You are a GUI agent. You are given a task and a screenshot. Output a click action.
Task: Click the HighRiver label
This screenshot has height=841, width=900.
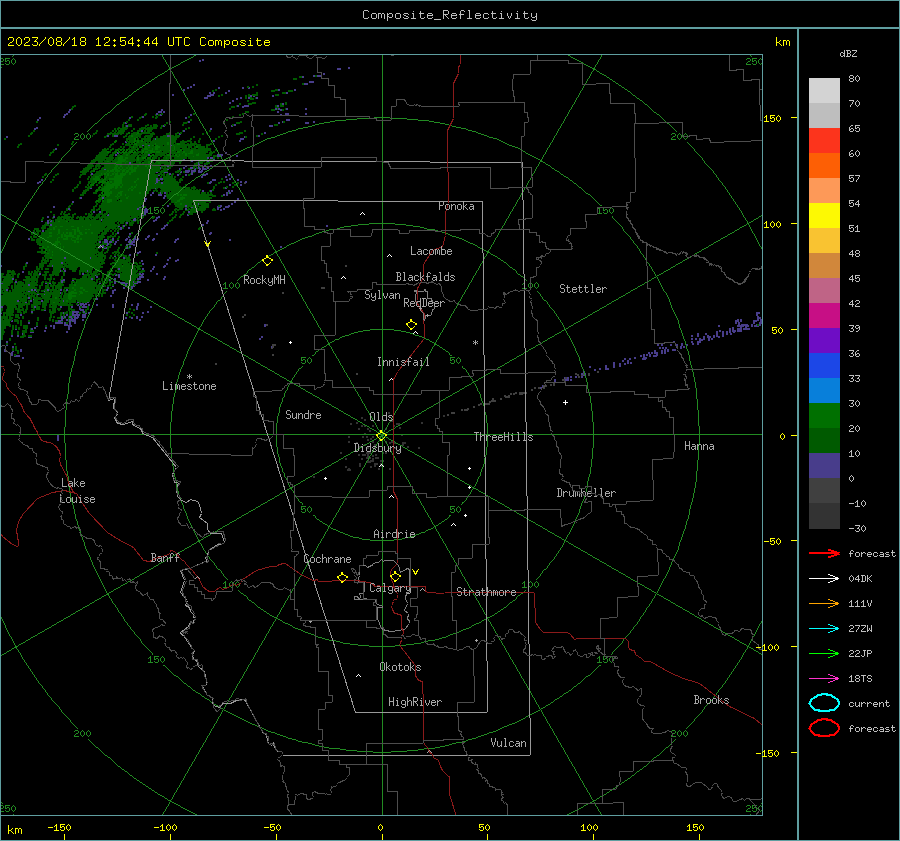[x=415, y=702]
